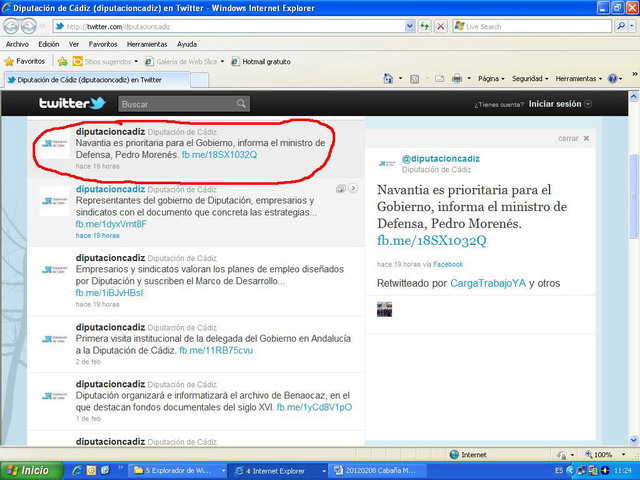Screen dimensions: 640x480
Task: Click the Windows Inicio start button
Action: (32, 470)
